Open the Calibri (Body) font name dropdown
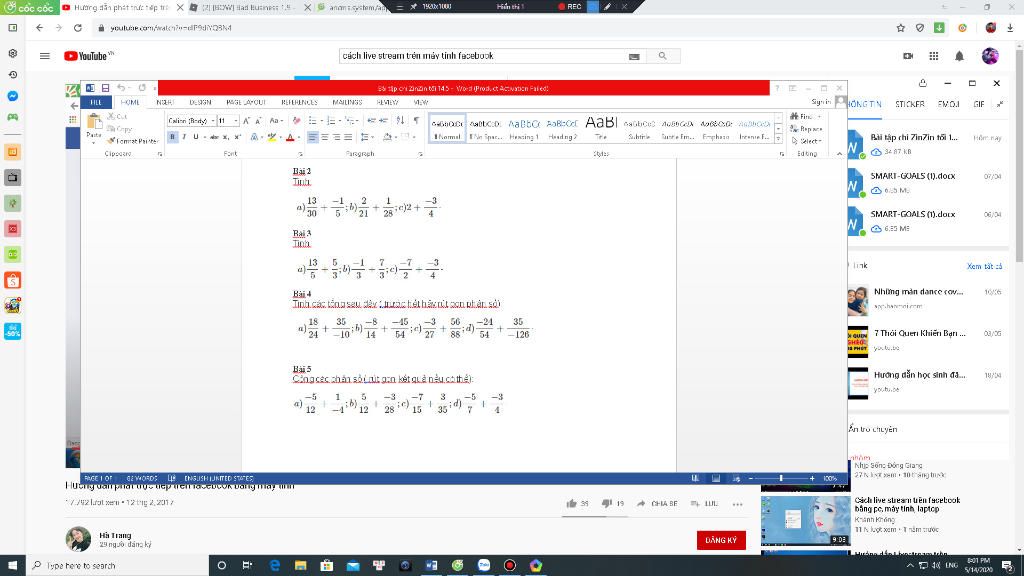The width and height of the screenshot is (1024, 576). [213, 121]
